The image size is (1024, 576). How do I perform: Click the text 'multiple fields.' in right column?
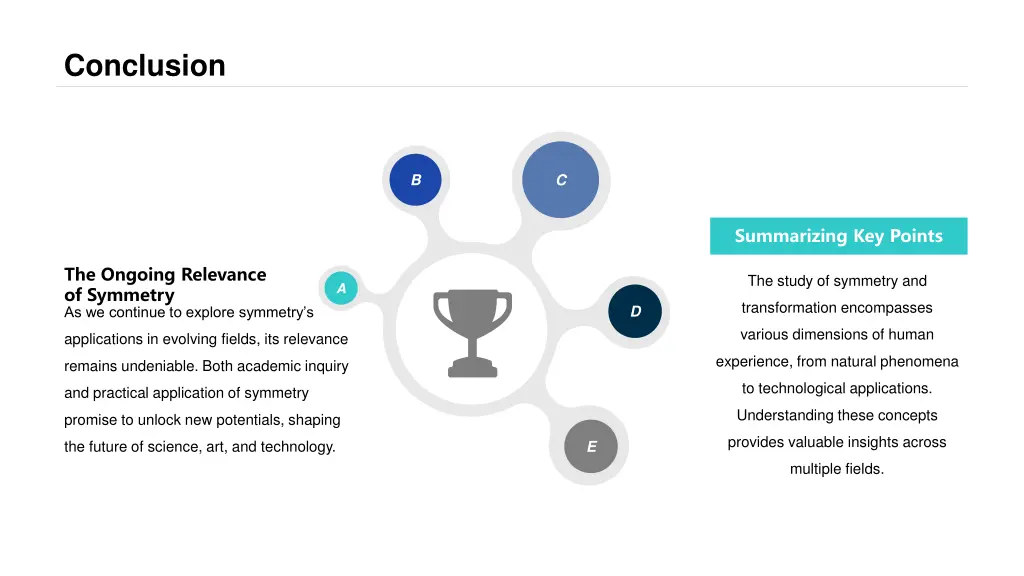[837, 469]
